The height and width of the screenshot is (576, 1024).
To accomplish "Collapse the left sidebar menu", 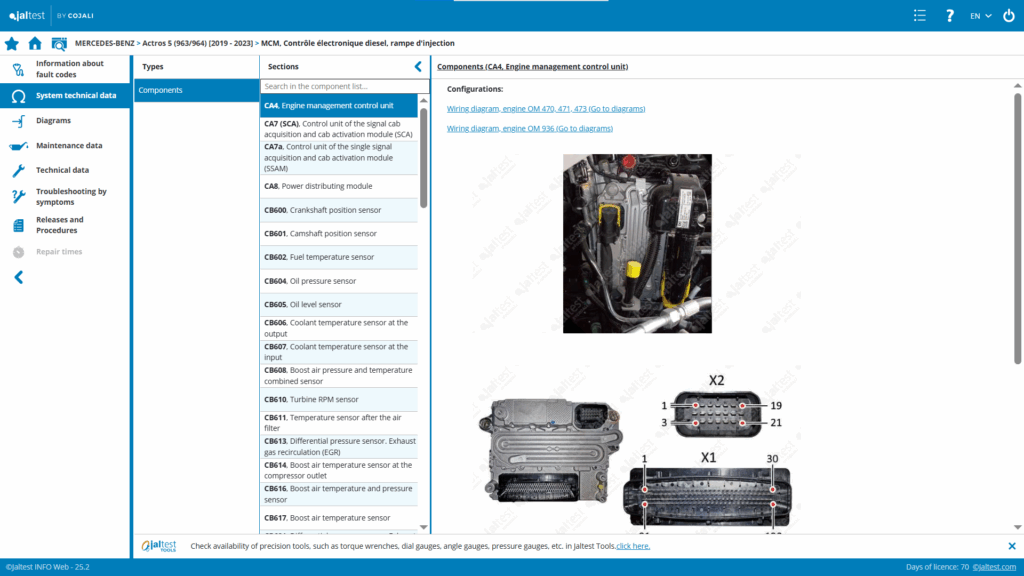I will (x=18, y=277).
